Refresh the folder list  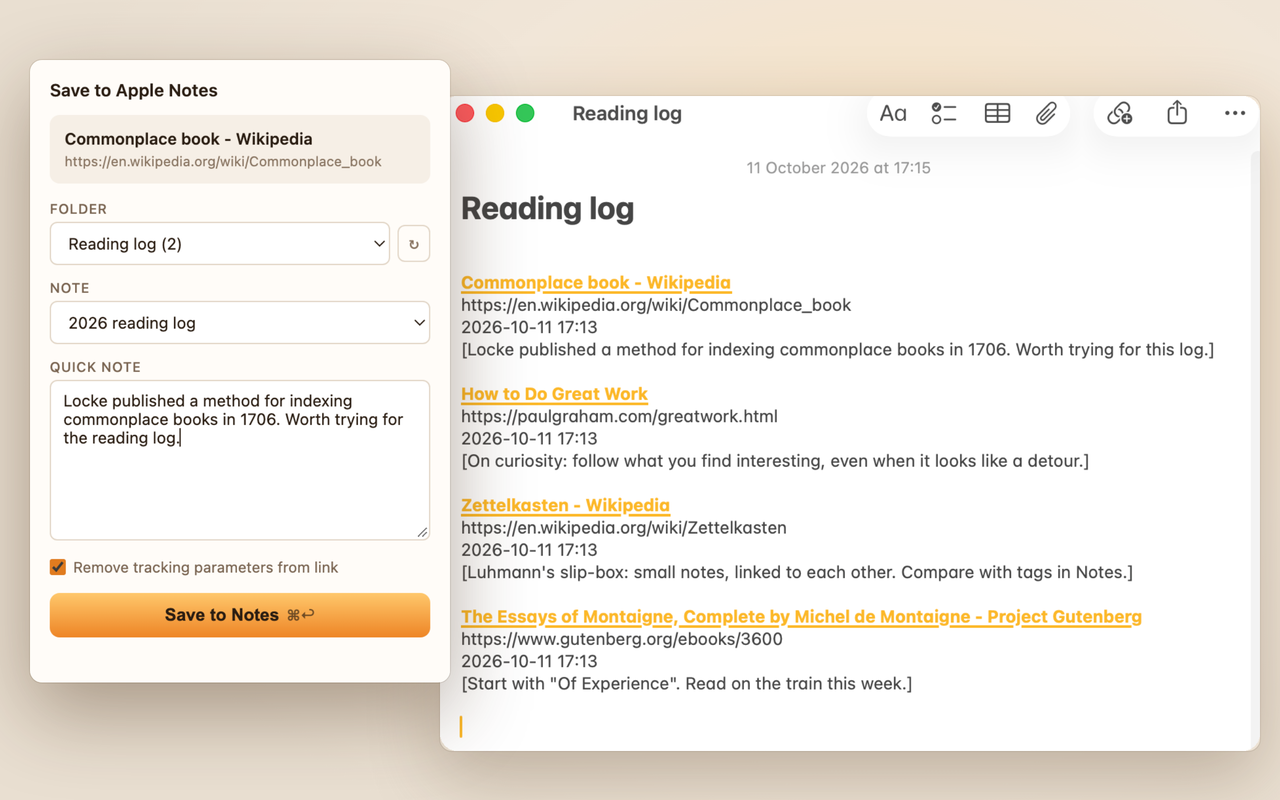[414, 244]
